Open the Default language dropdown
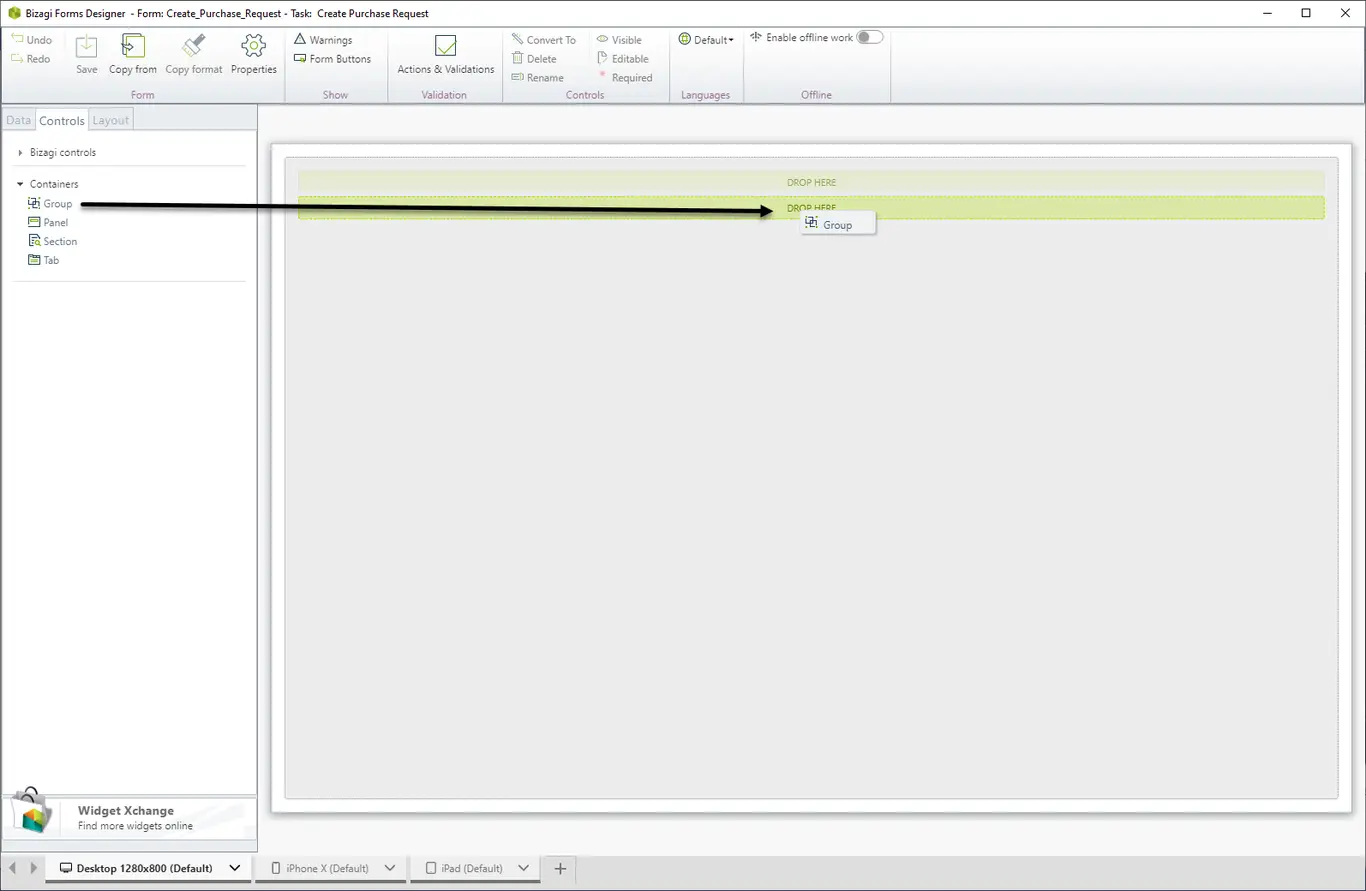 (706, 40)
